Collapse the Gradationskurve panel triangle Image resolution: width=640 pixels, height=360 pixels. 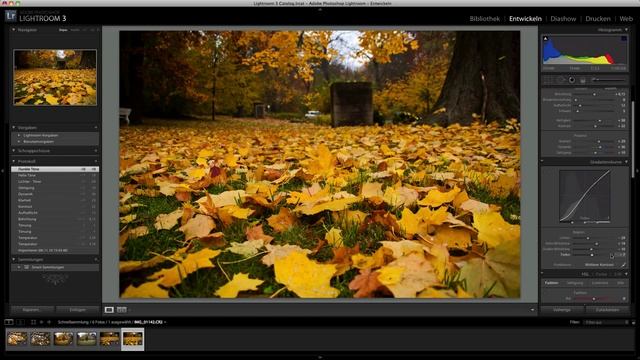point(627,162)
